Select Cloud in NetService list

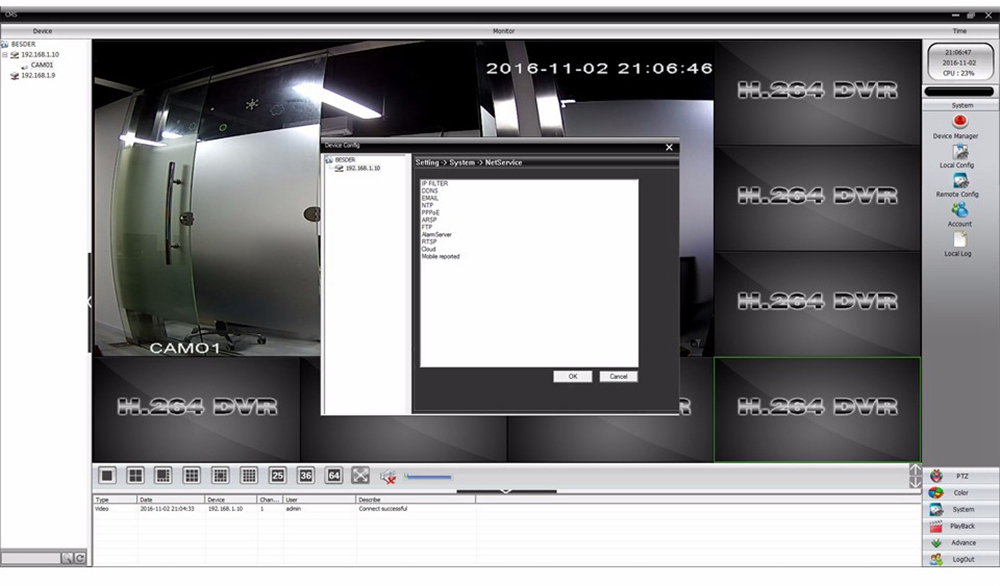coord(429,249)
